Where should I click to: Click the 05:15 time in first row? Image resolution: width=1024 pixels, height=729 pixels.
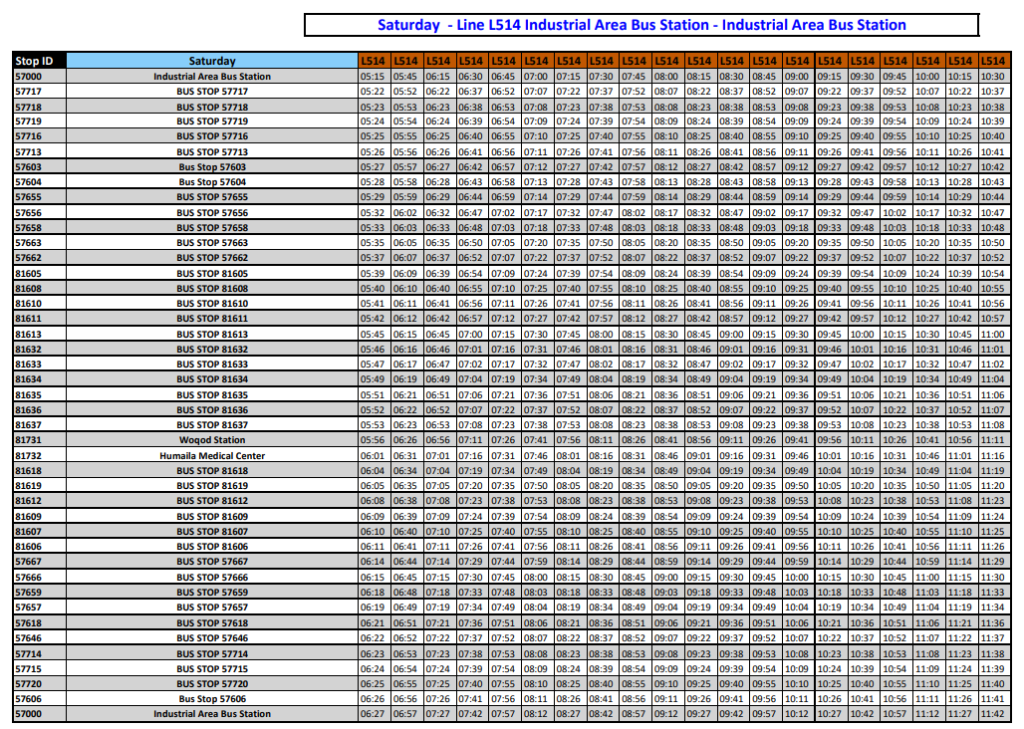(x=372, y=76)
